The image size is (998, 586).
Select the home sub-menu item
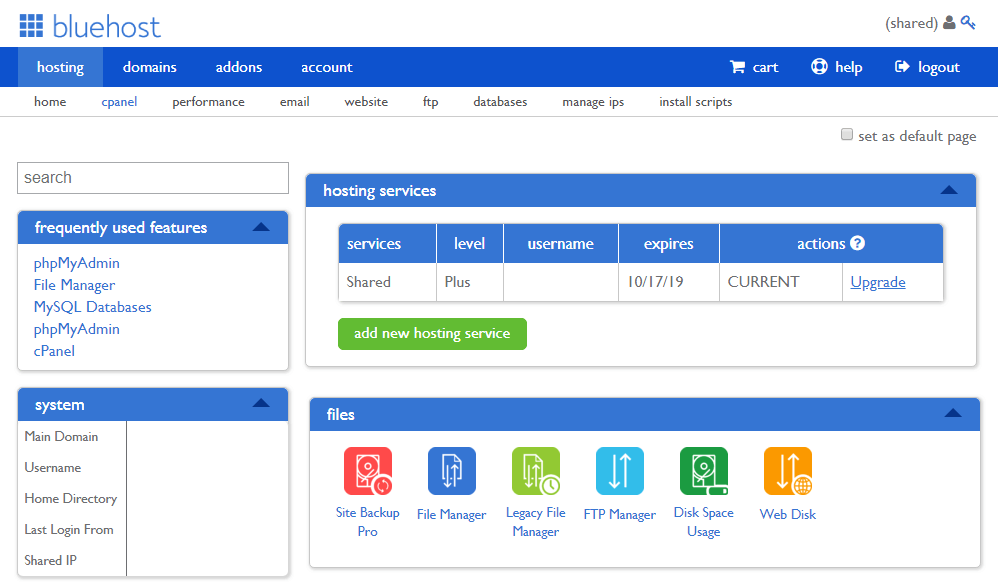click(50, 102)
